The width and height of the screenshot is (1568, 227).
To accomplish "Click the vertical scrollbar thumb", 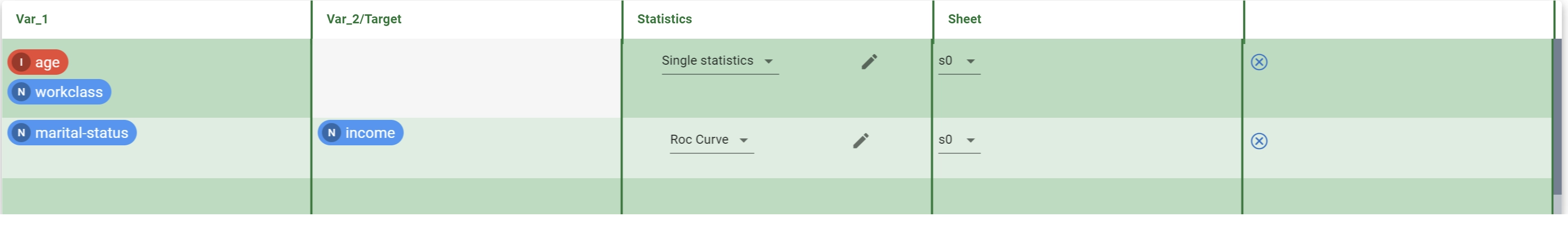I will tap(1557, 117).
